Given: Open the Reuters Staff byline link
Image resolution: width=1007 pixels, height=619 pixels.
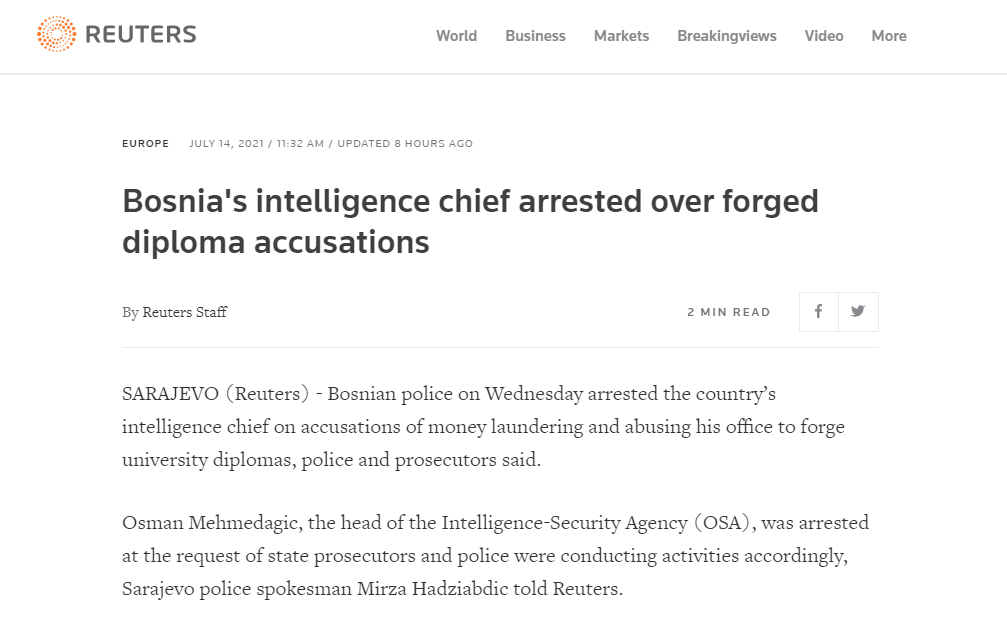Looking at the screenshot, I should click(x=184, y=312).
